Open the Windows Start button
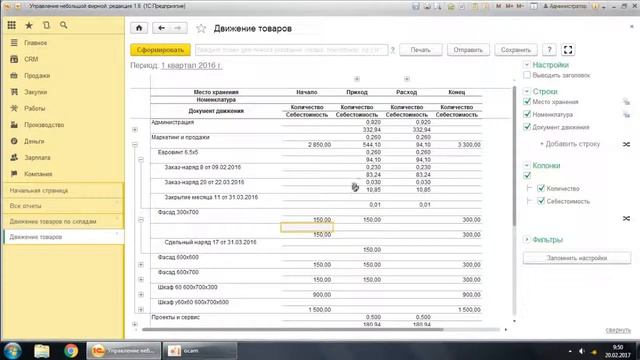This screenshot has width=640, height=360. coord(12,351)
